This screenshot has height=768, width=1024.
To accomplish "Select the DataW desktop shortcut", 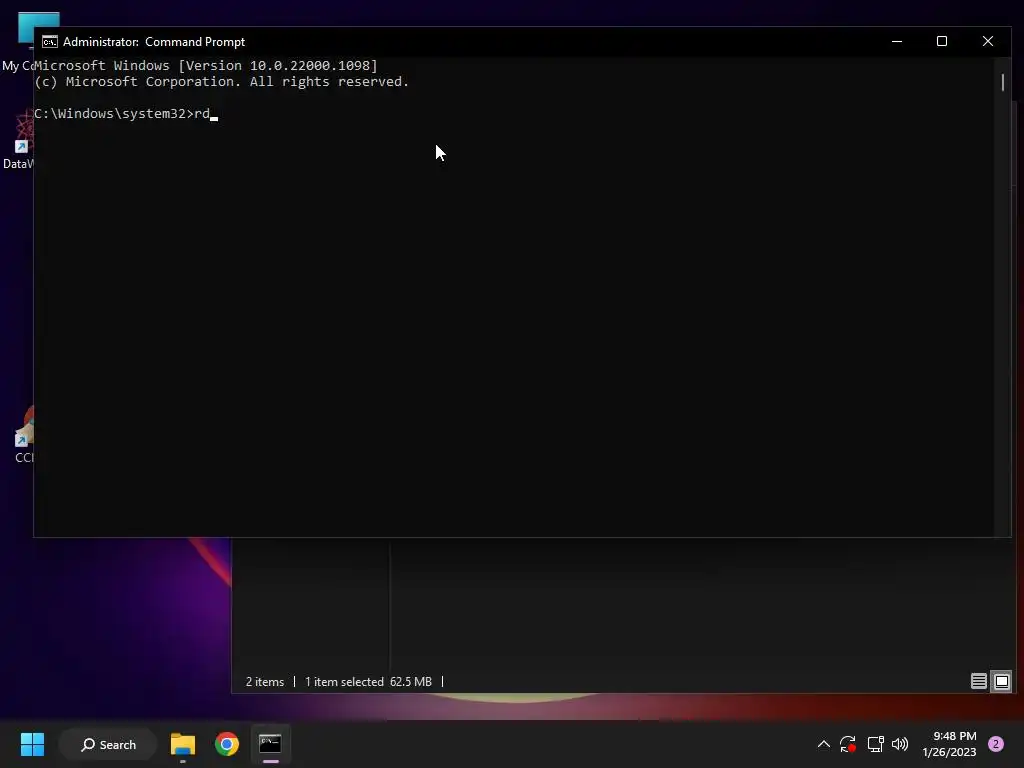I will tap(18, 140).
